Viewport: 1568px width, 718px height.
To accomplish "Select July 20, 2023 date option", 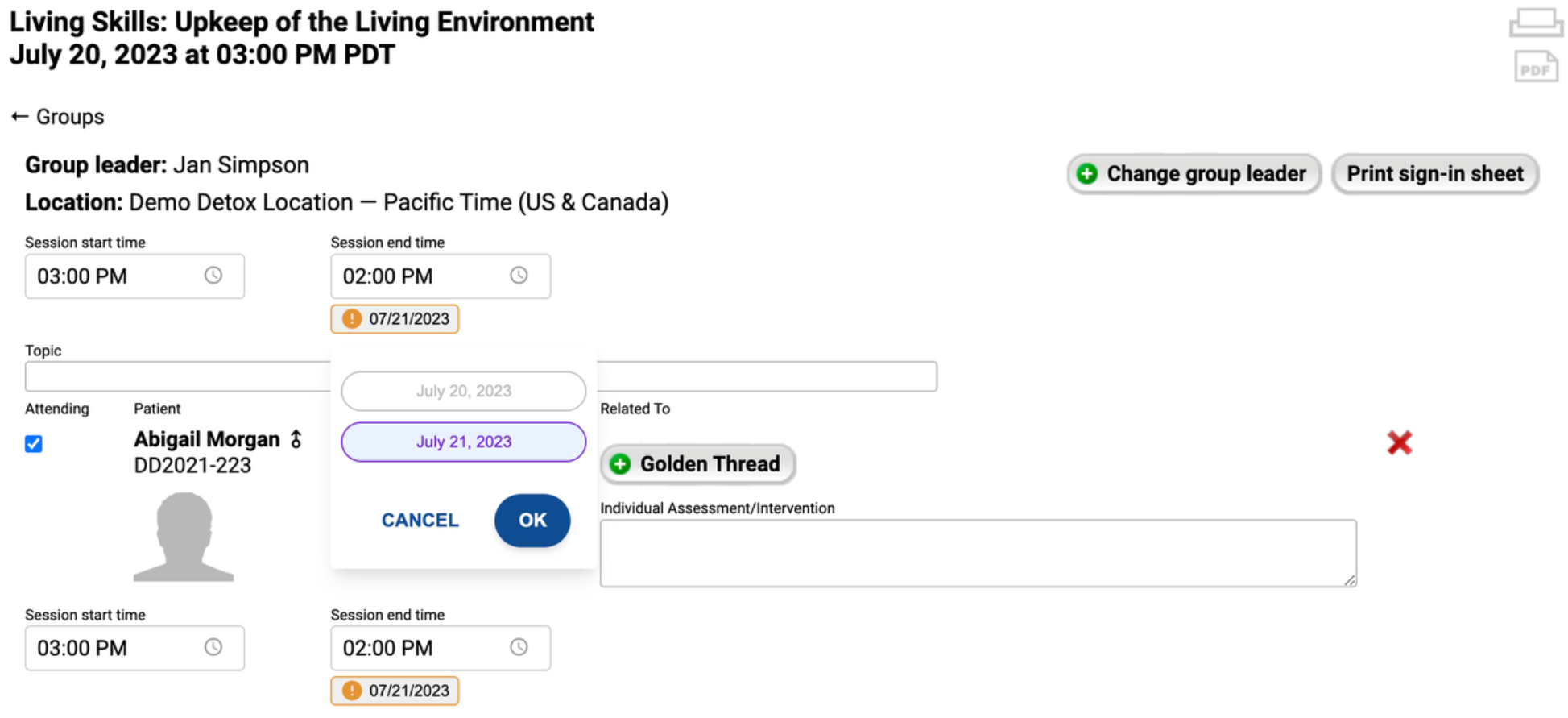I will 463,391.
